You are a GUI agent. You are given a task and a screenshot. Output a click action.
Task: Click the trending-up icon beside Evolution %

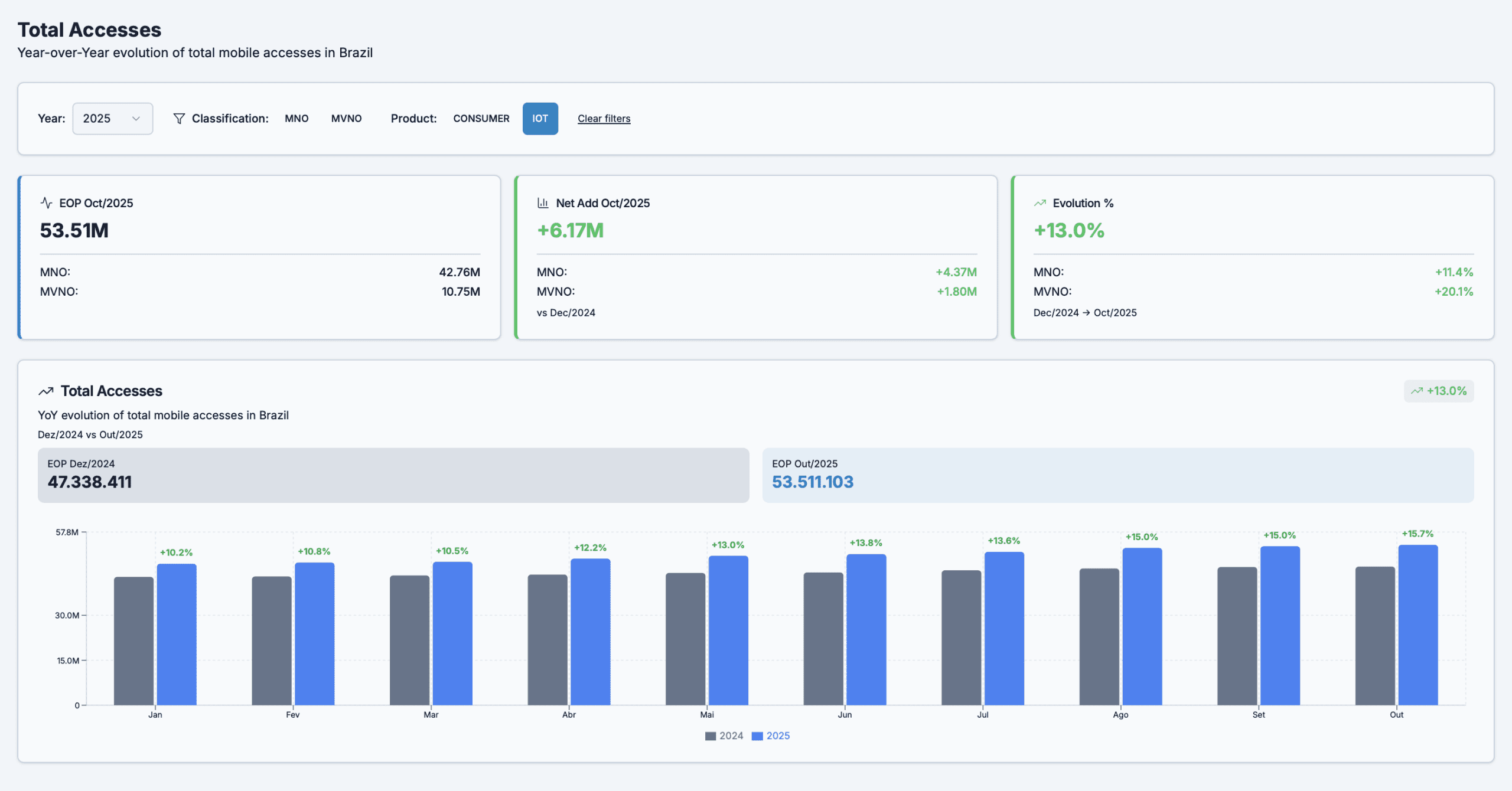coord(1040,203)
